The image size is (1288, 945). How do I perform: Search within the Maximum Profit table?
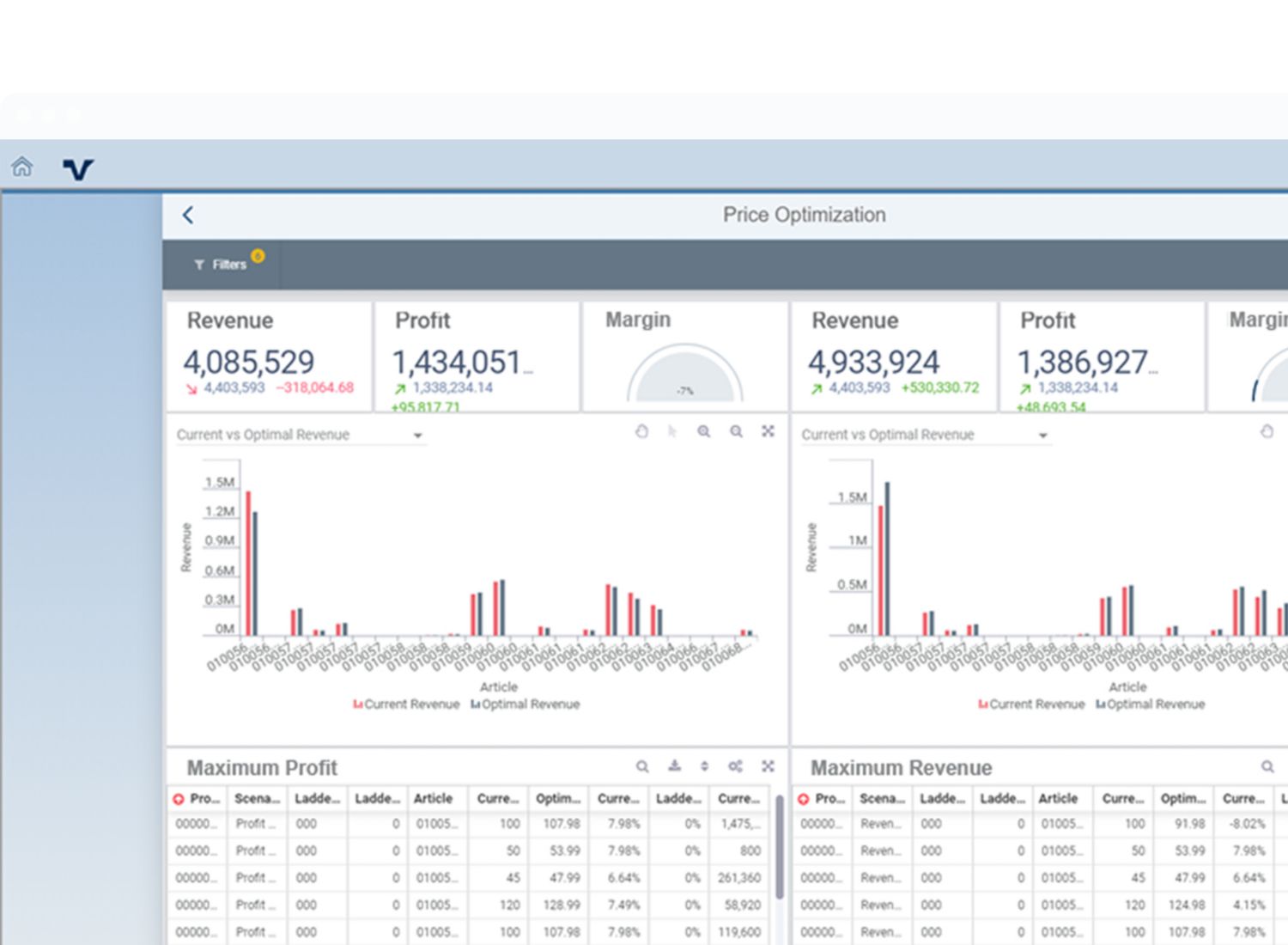642,766
